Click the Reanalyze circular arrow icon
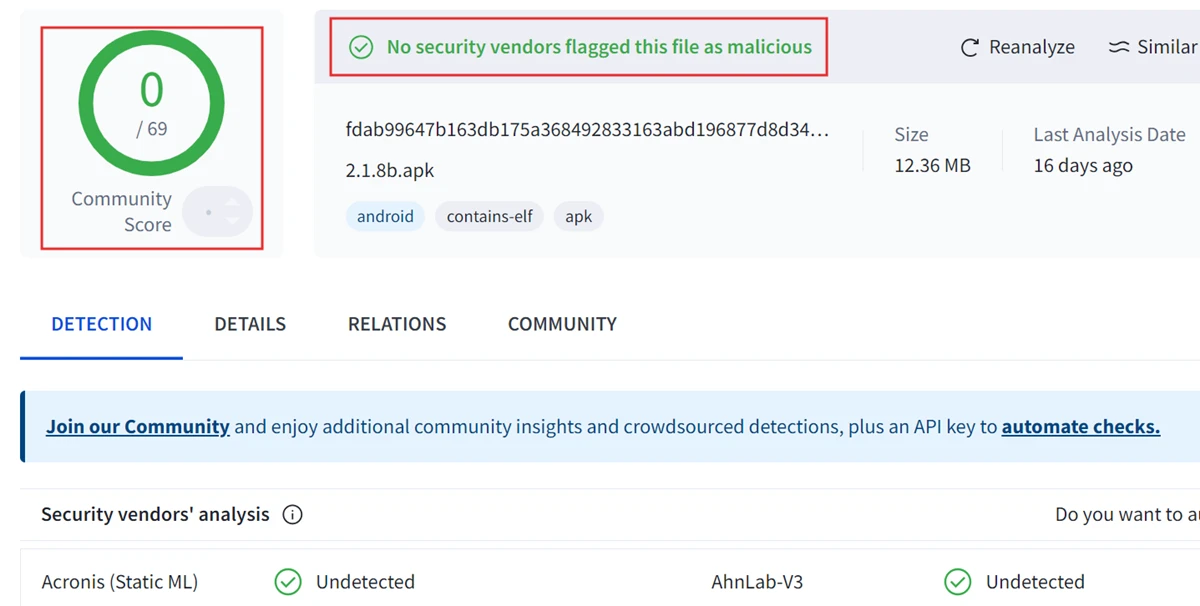The width and height of the screenshot is (1200, 606). (969, 47)
